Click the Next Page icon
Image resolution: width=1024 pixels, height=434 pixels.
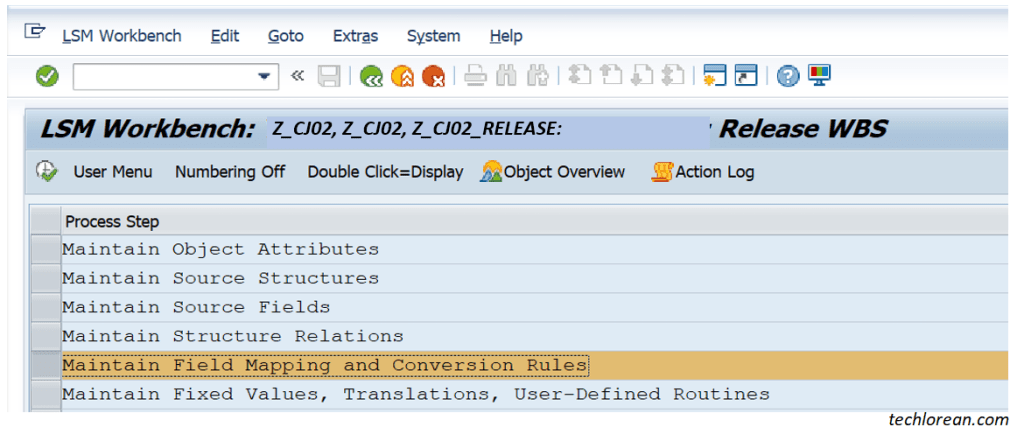[642, 76]
